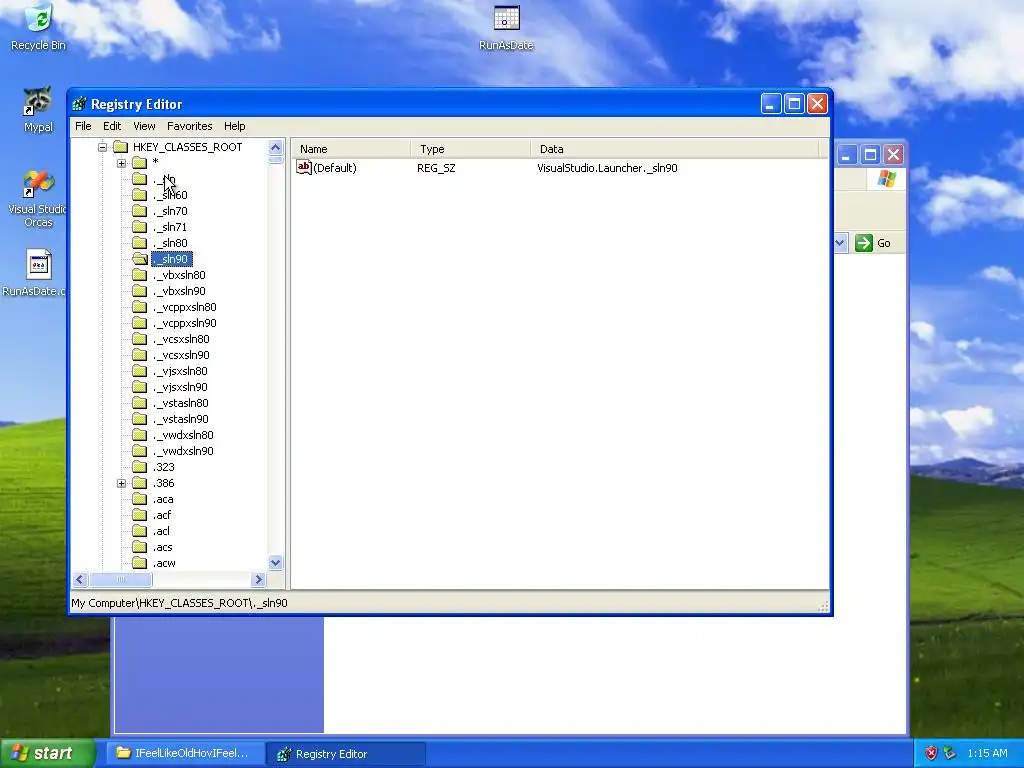Click the Windows flag logo in background window
The height and width of the screenshot is (768, 1024).
click(x=886, y=178)
